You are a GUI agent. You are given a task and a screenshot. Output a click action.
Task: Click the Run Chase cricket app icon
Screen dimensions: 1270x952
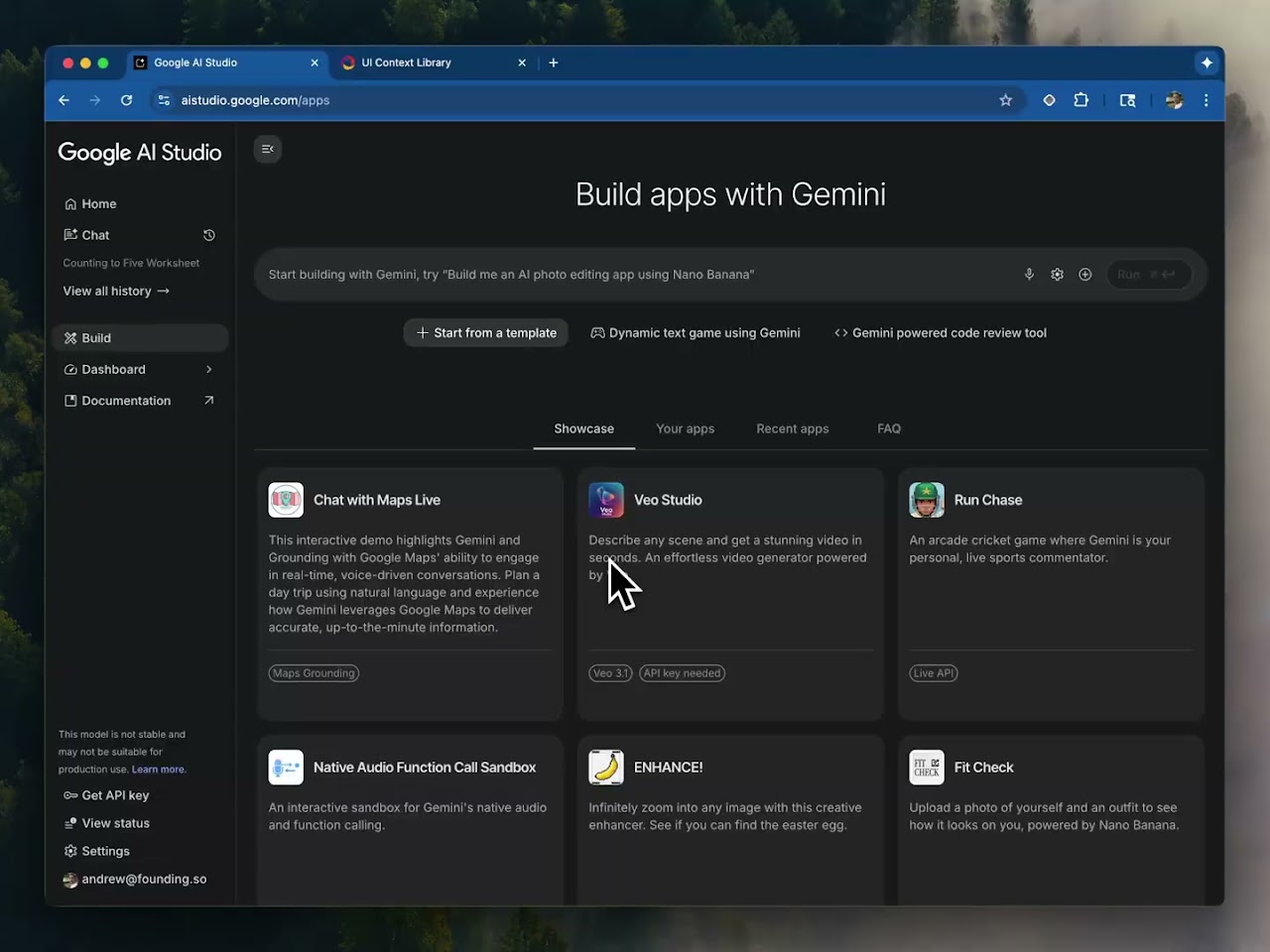point(927,500)
